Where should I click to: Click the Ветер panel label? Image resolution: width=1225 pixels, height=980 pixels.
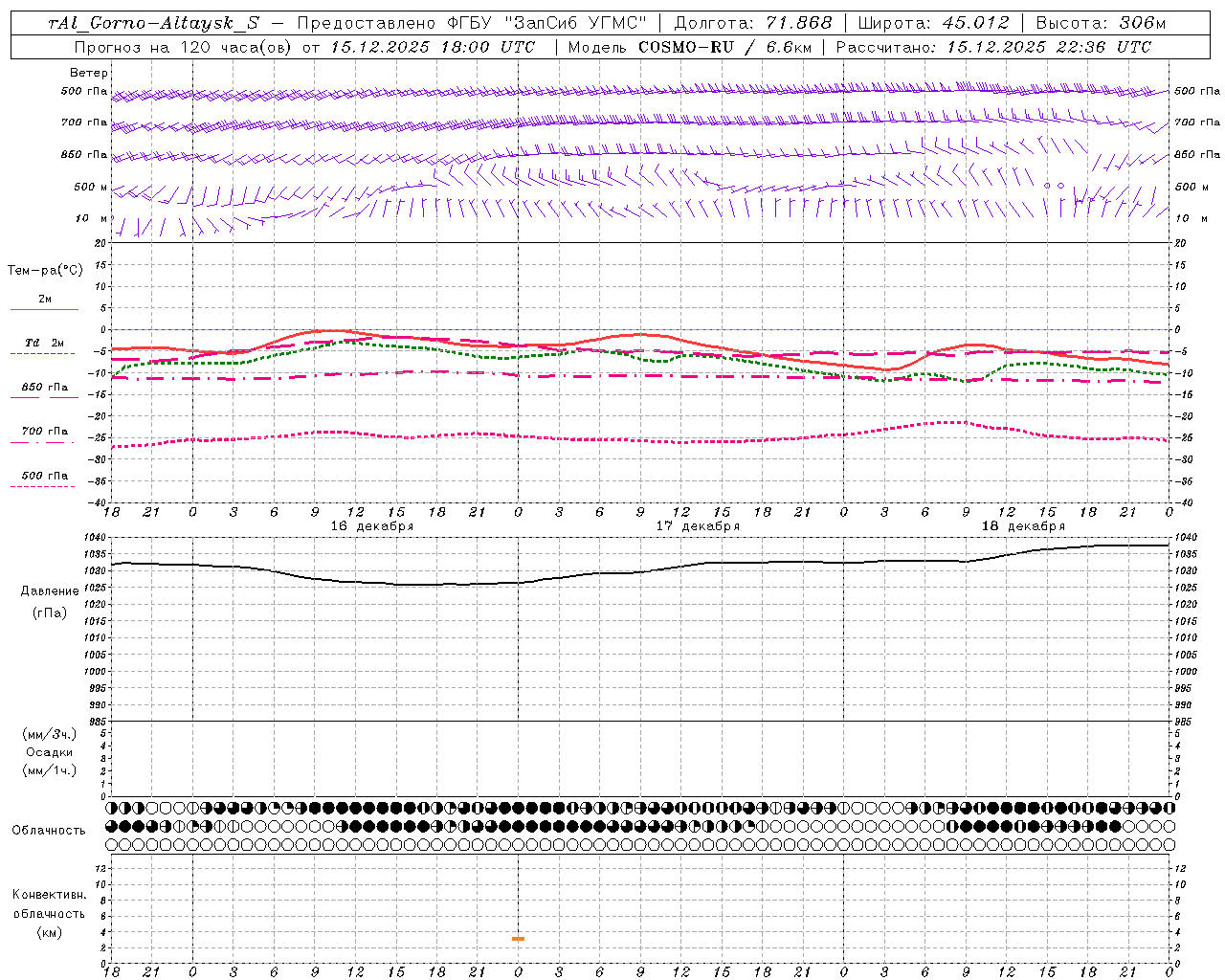tap(89, 73)
